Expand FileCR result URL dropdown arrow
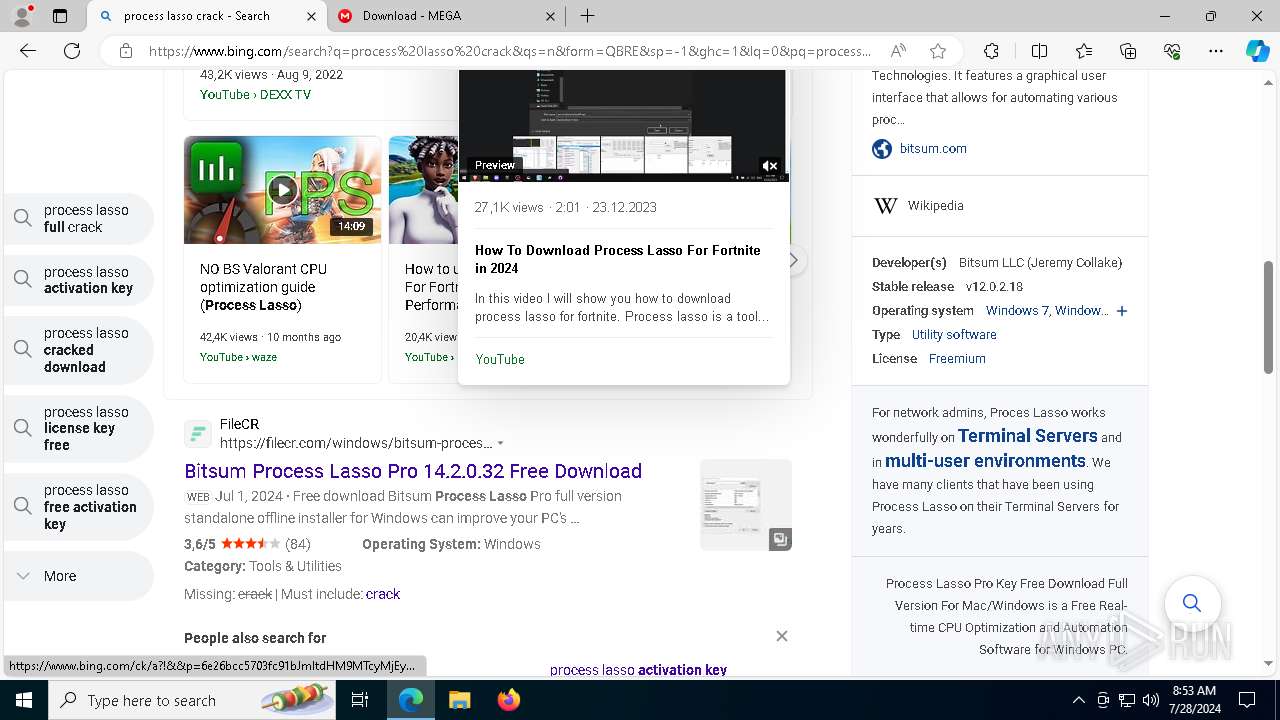 point(501,444)
